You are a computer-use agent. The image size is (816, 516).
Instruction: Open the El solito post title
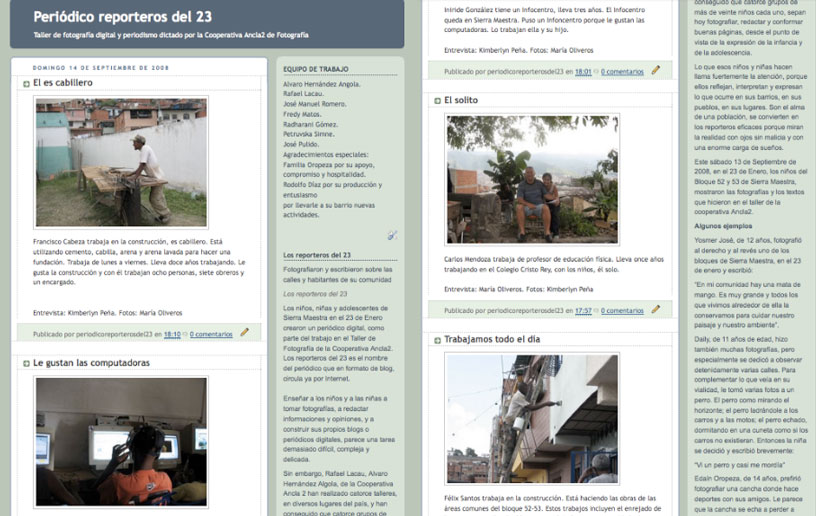click(461, 100)
